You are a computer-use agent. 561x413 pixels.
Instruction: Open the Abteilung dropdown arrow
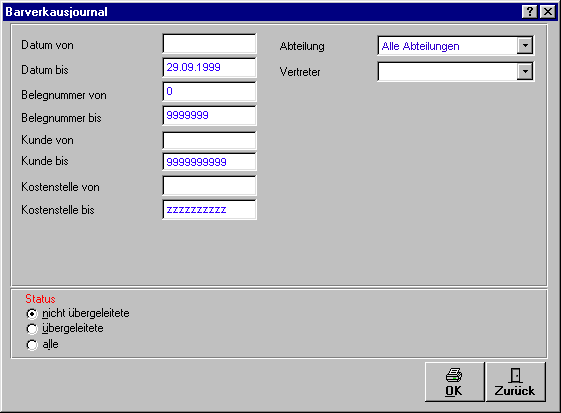pos(525,45)
